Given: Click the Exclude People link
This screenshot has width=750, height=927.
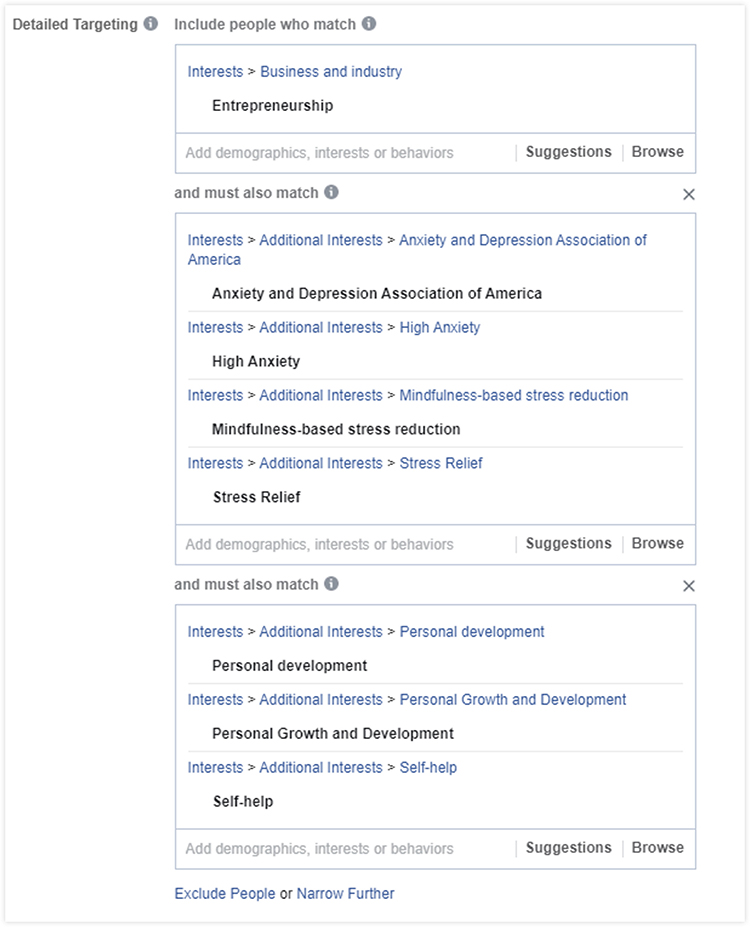Looking at the screenshot, I should click(225, 893).
